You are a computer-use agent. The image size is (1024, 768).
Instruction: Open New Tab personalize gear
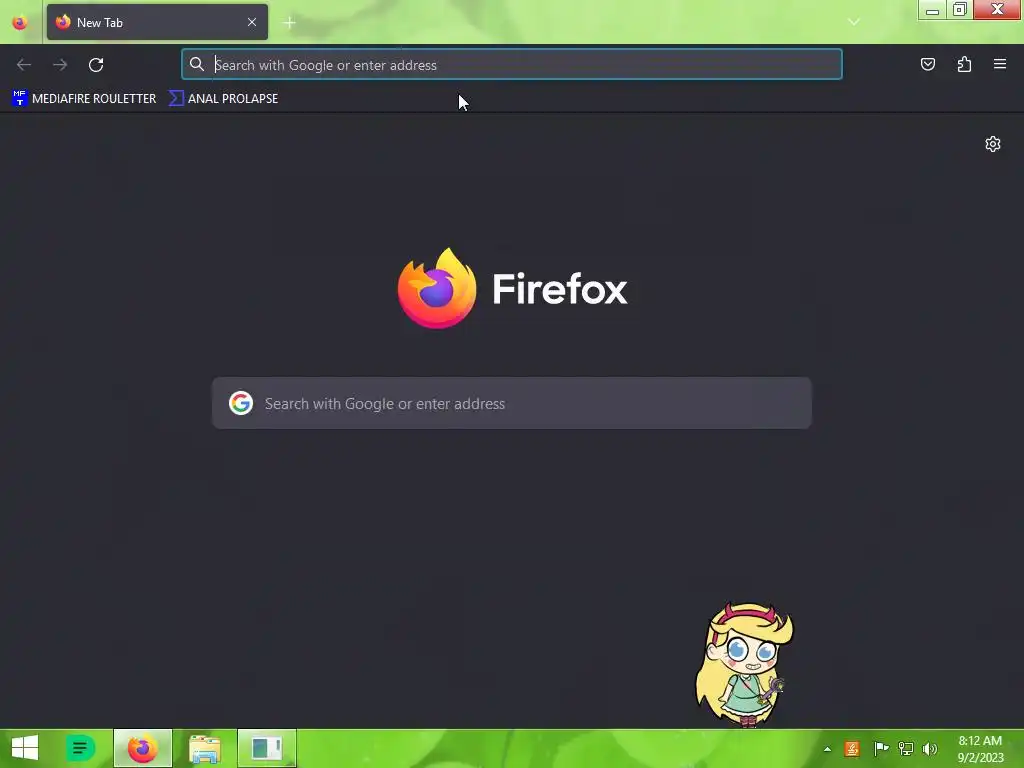(993, 144)
